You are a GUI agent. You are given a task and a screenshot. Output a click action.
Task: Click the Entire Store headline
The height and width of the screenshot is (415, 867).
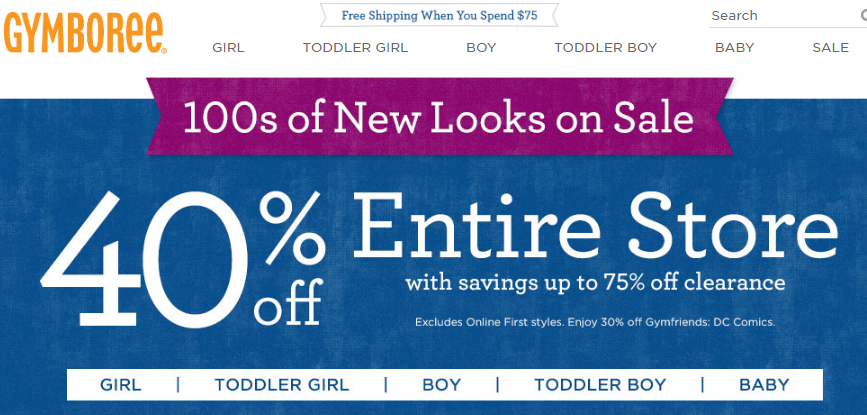595,228
